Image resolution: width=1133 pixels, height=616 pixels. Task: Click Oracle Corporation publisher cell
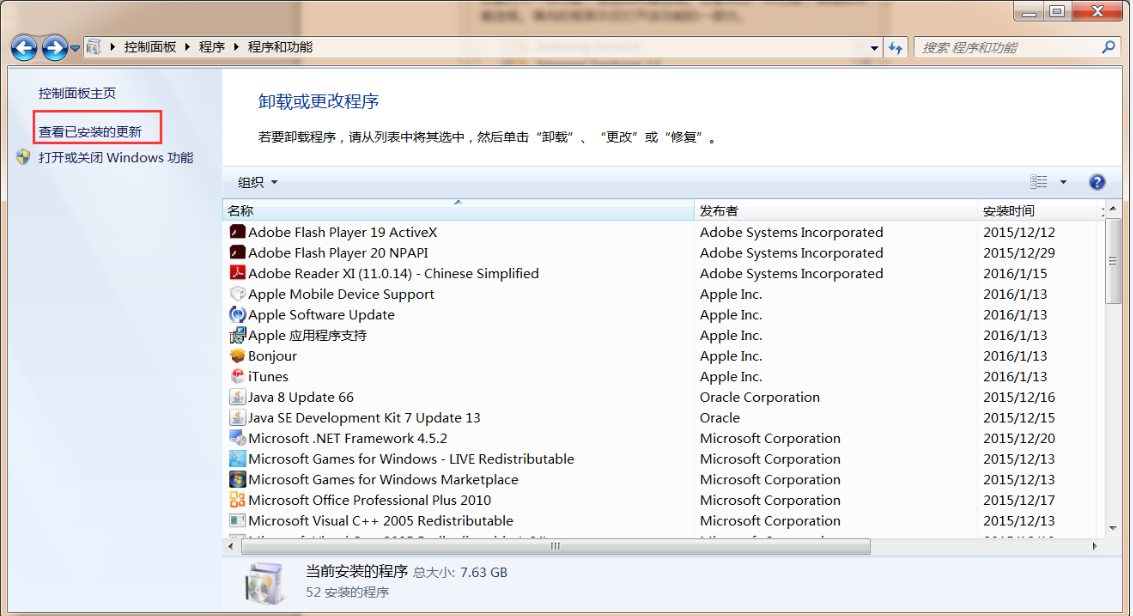[x=759, y=397]
